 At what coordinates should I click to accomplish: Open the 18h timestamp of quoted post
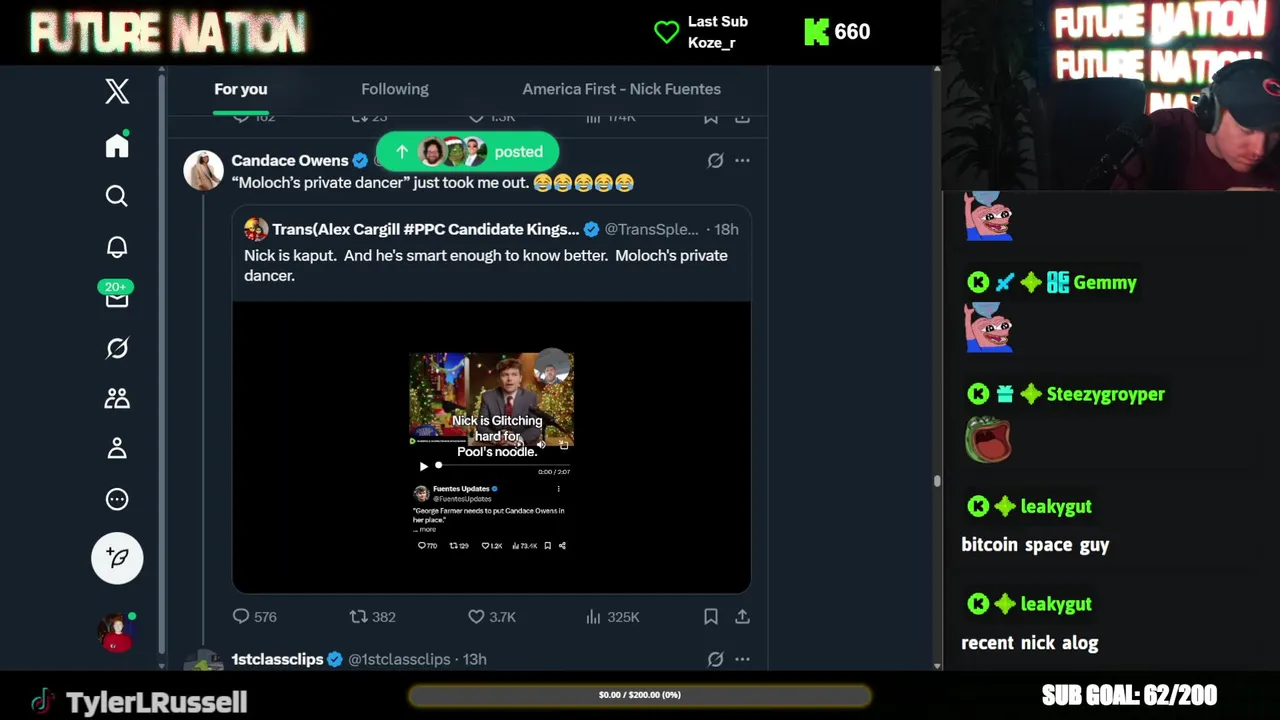click(x=726, y=229)
